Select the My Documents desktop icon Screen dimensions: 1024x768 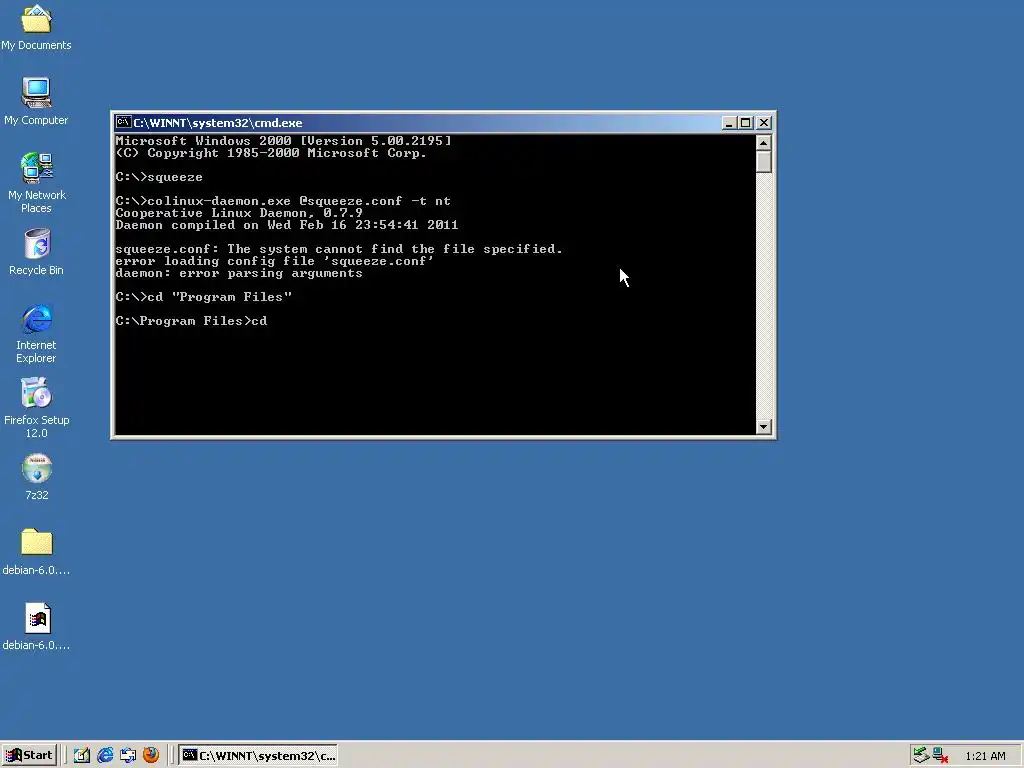(36, 28)
